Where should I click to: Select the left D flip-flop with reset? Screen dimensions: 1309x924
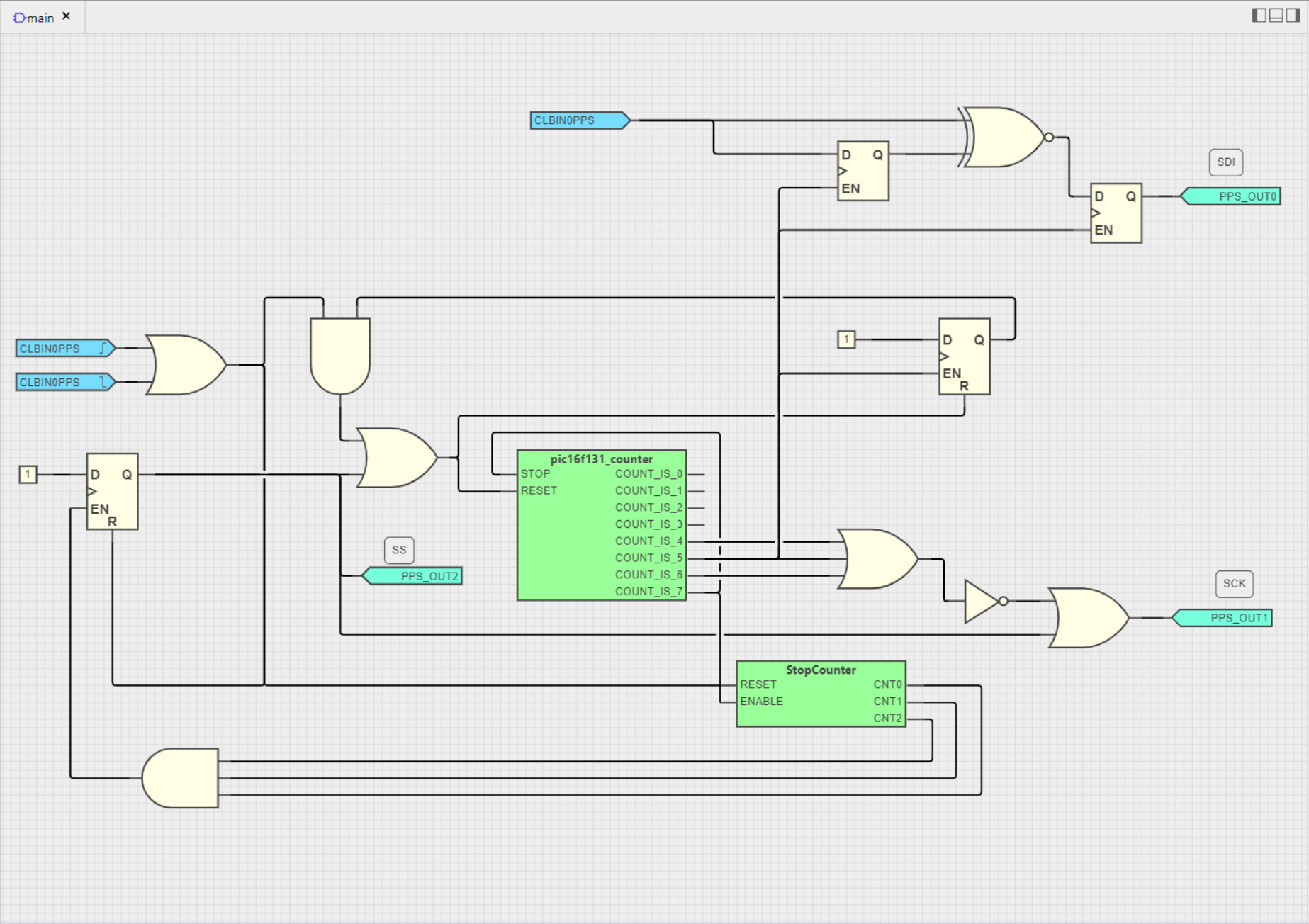pos(112,491)
